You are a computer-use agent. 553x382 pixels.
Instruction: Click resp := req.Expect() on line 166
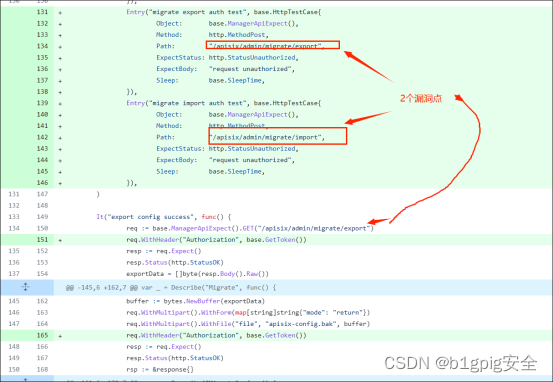(164, 346)
